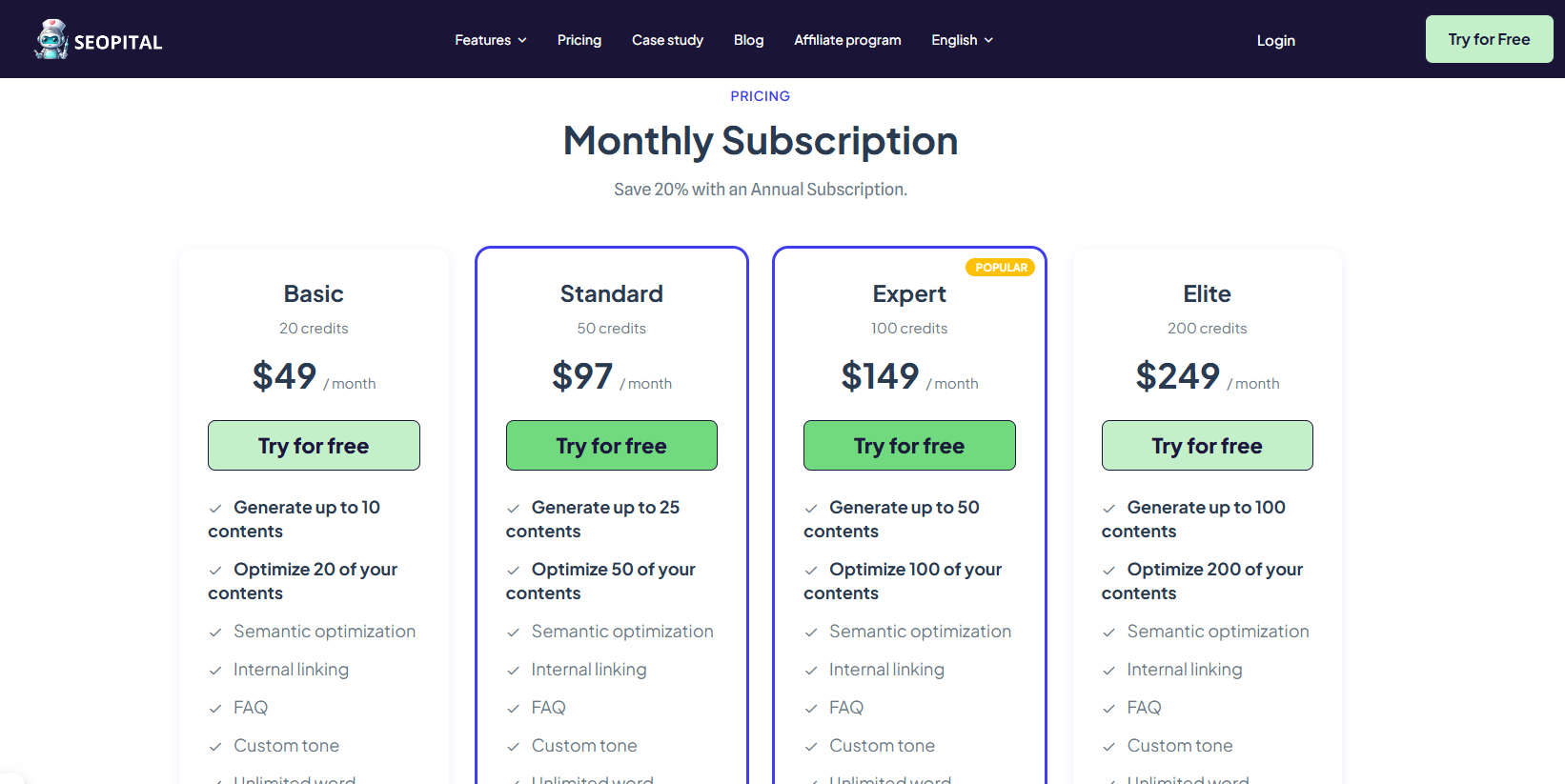Navigate to the Case study page
The image size is (1565, 784).
pyautogui.click(x=667, y=40)
